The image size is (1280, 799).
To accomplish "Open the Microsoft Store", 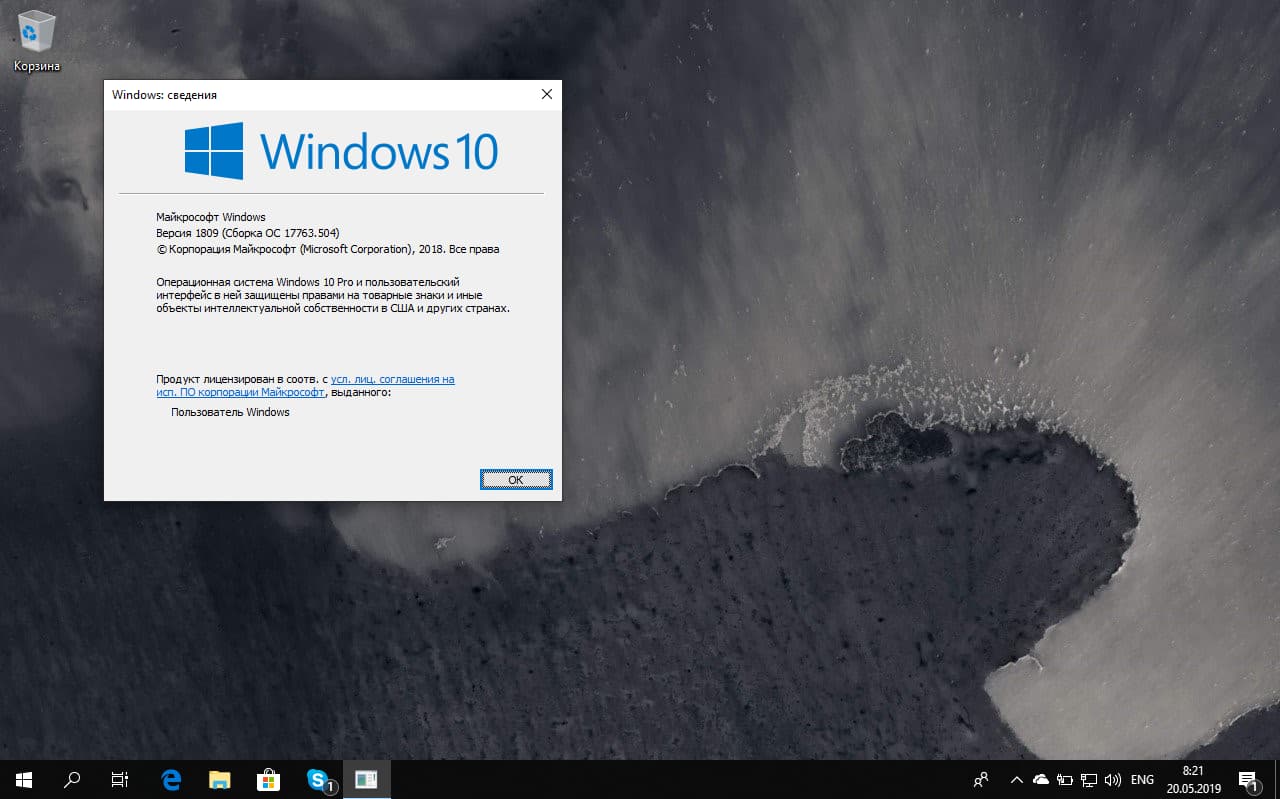I will (267, 779).
